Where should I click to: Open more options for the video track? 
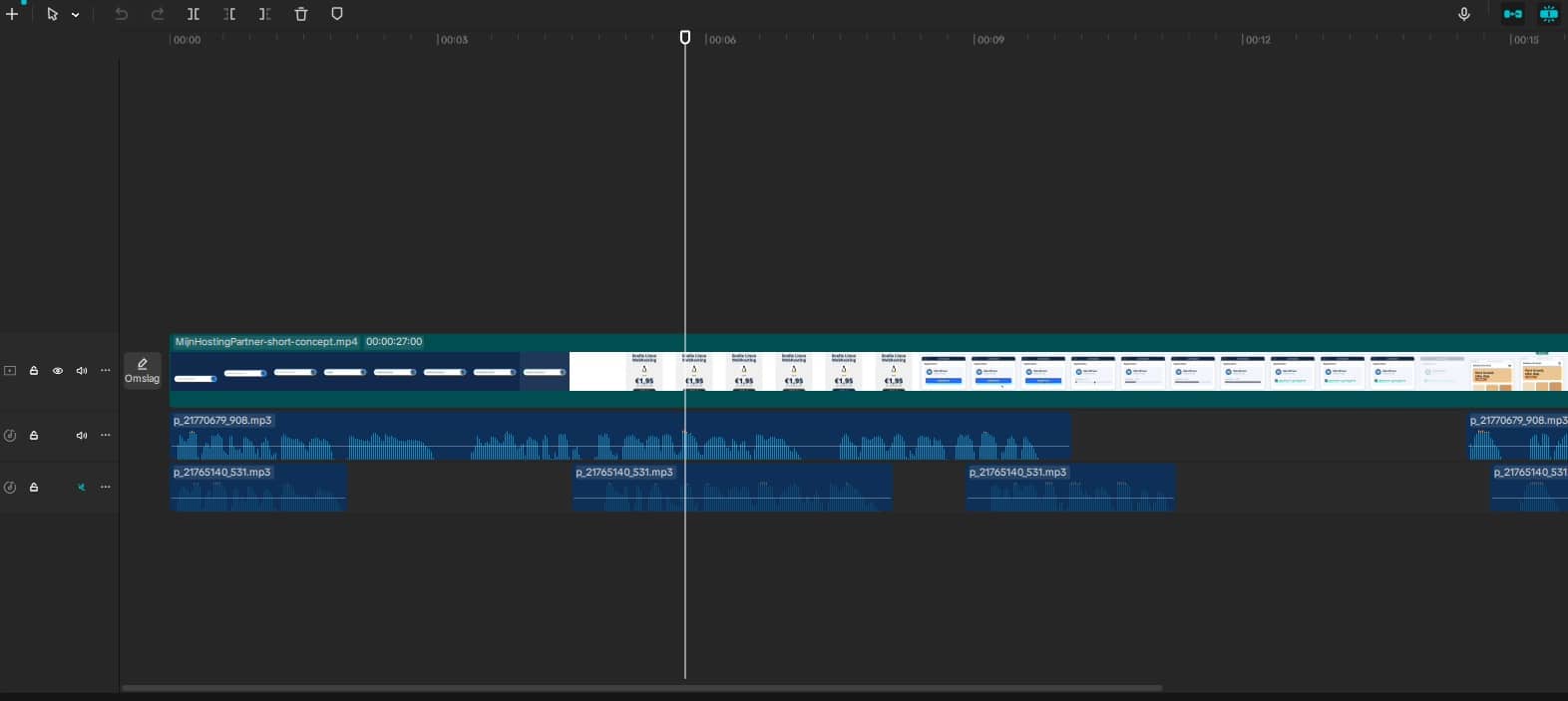(x=106, y=371)
